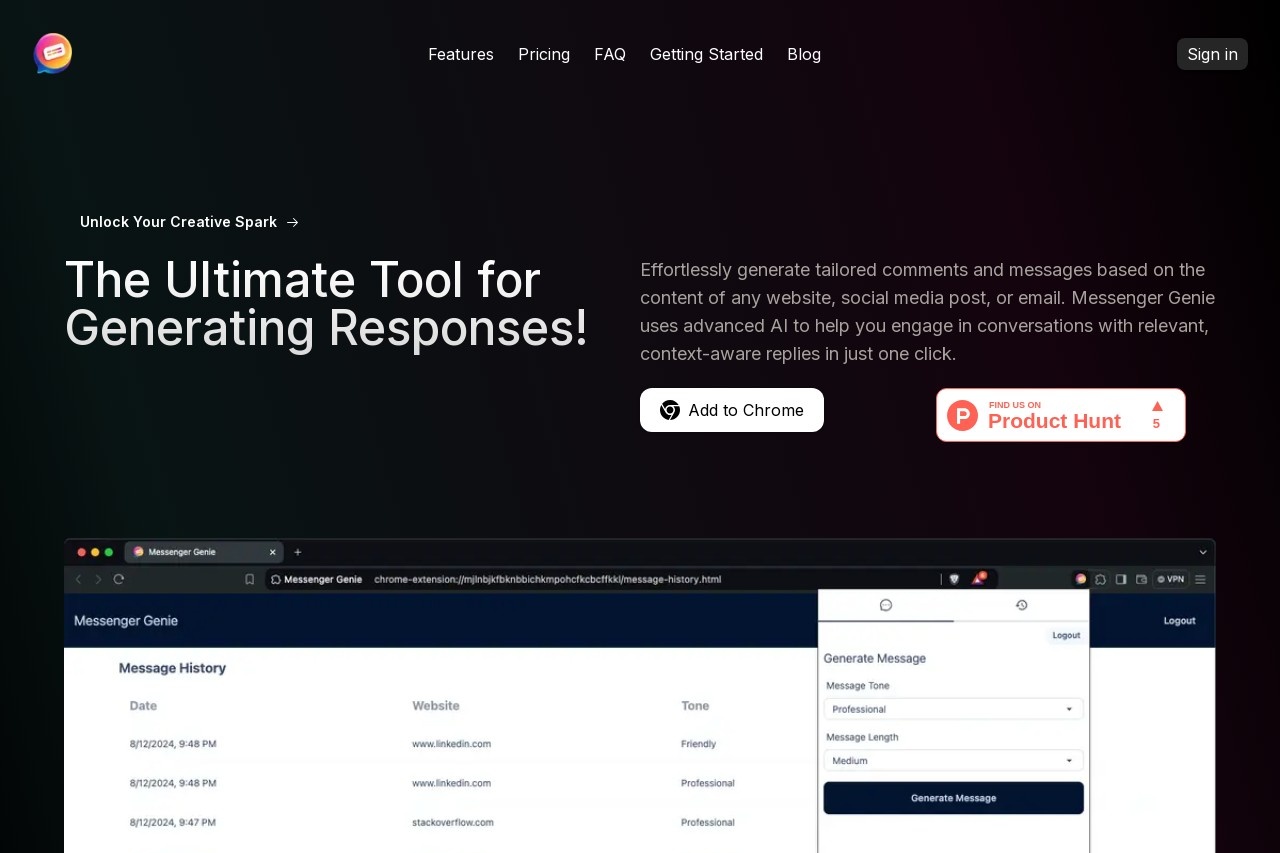
Task: Click the Add to Chrome button
Action: tap(732, 410)
